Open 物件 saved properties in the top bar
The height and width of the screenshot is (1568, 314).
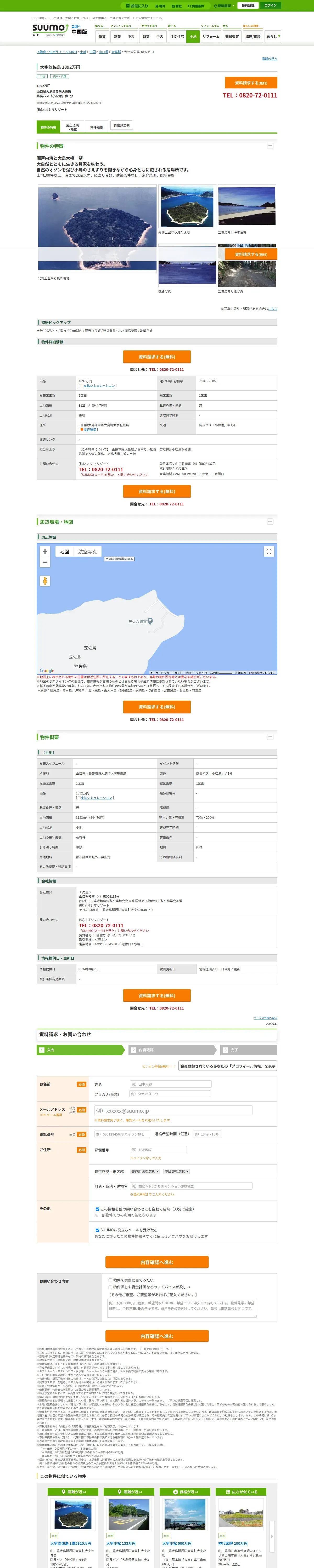160,5
